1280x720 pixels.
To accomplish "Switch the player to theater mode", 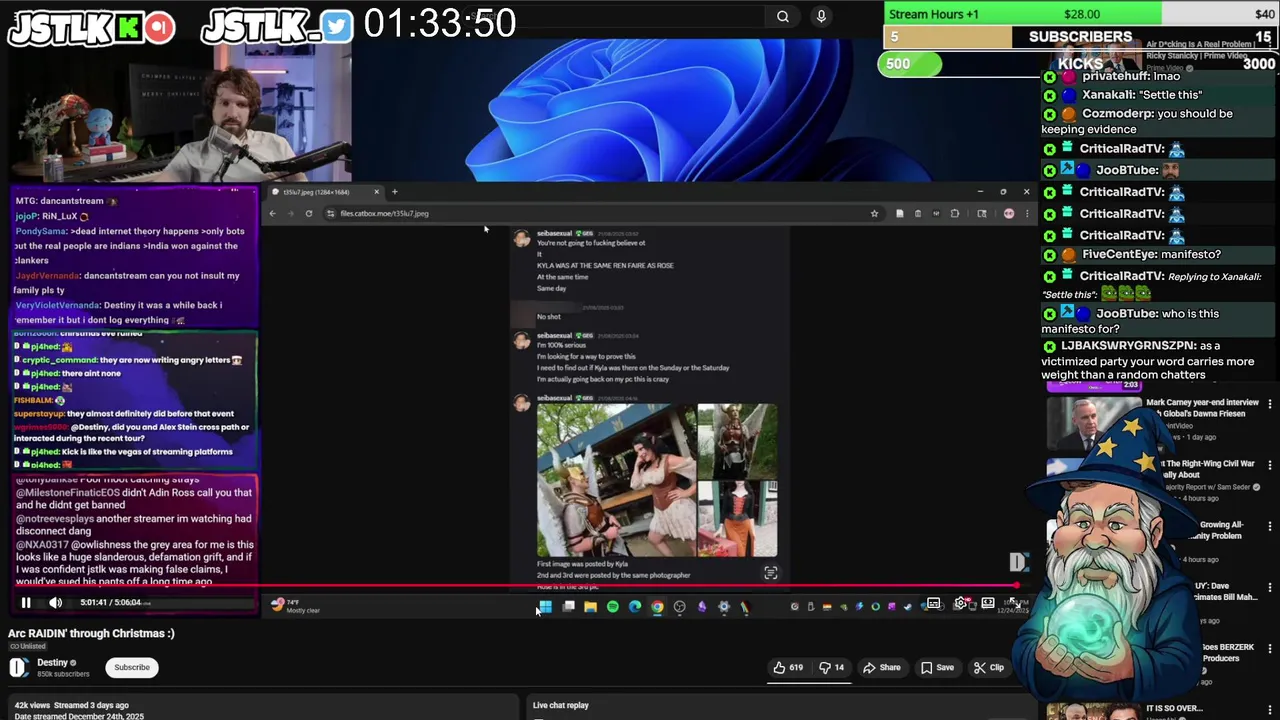I will (x=988, y=603).
